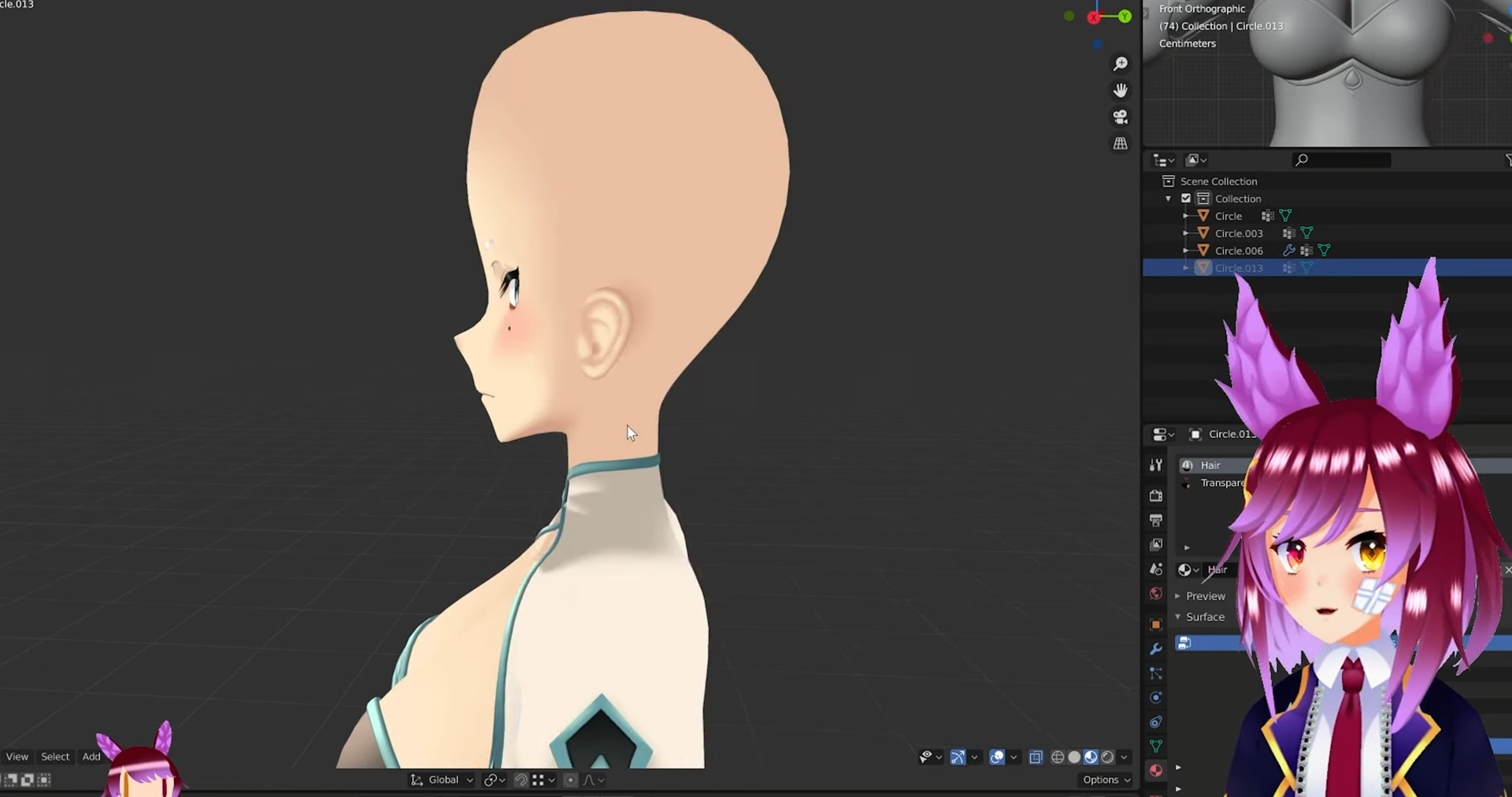The image size is (1512, 797).
Task: Toggle proportional editing in header
Action: (x=571, y=780)
